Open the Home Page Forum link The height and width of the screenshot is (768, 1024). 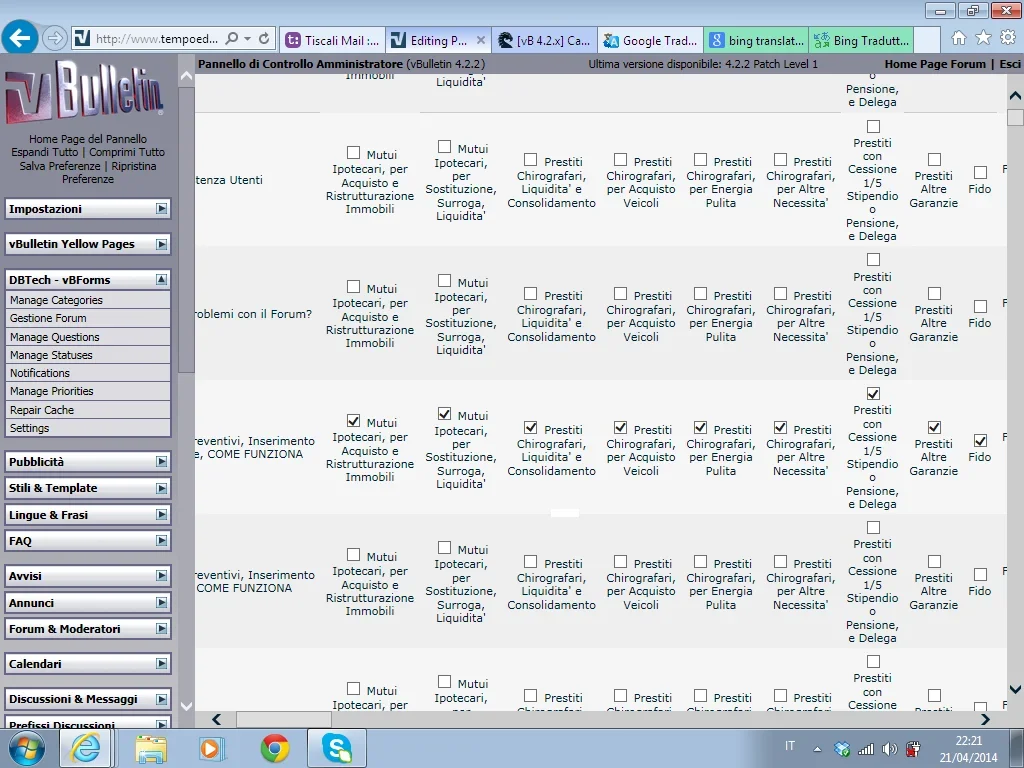[x=935, y=64]
